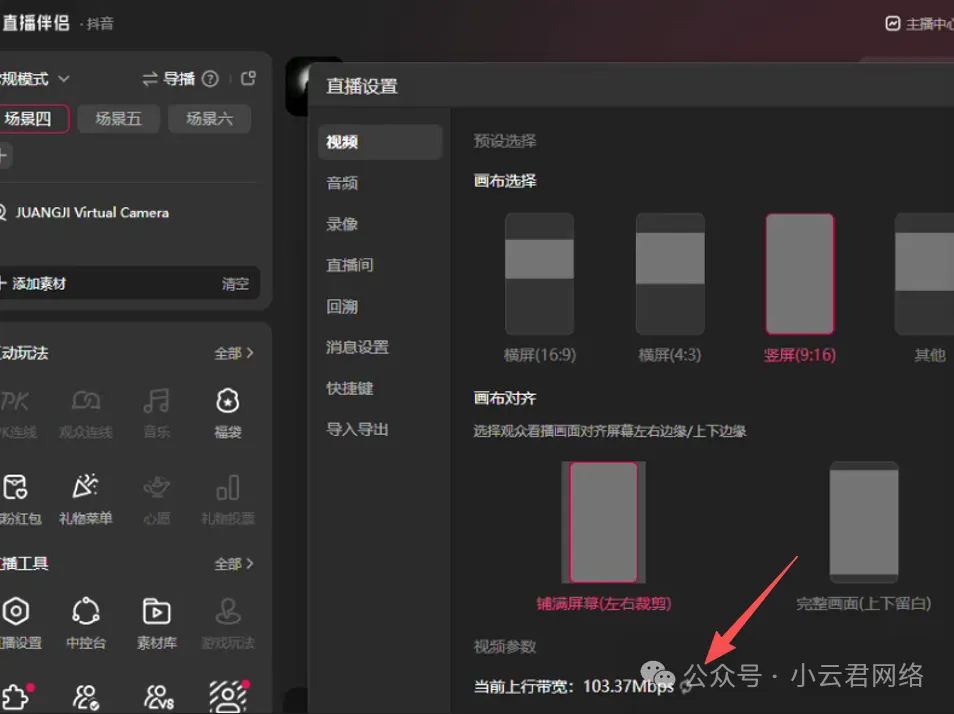Switch to the 音频 settings tab

click(x=342, y=183)
